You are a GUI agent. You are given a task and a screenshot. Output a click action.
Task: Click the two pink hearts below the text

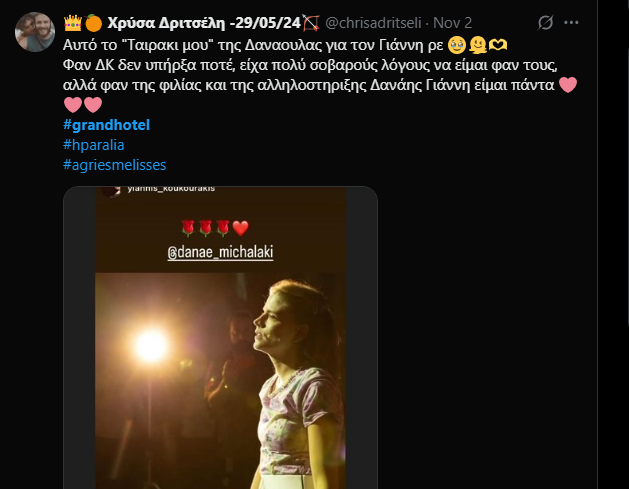(83, 105)
